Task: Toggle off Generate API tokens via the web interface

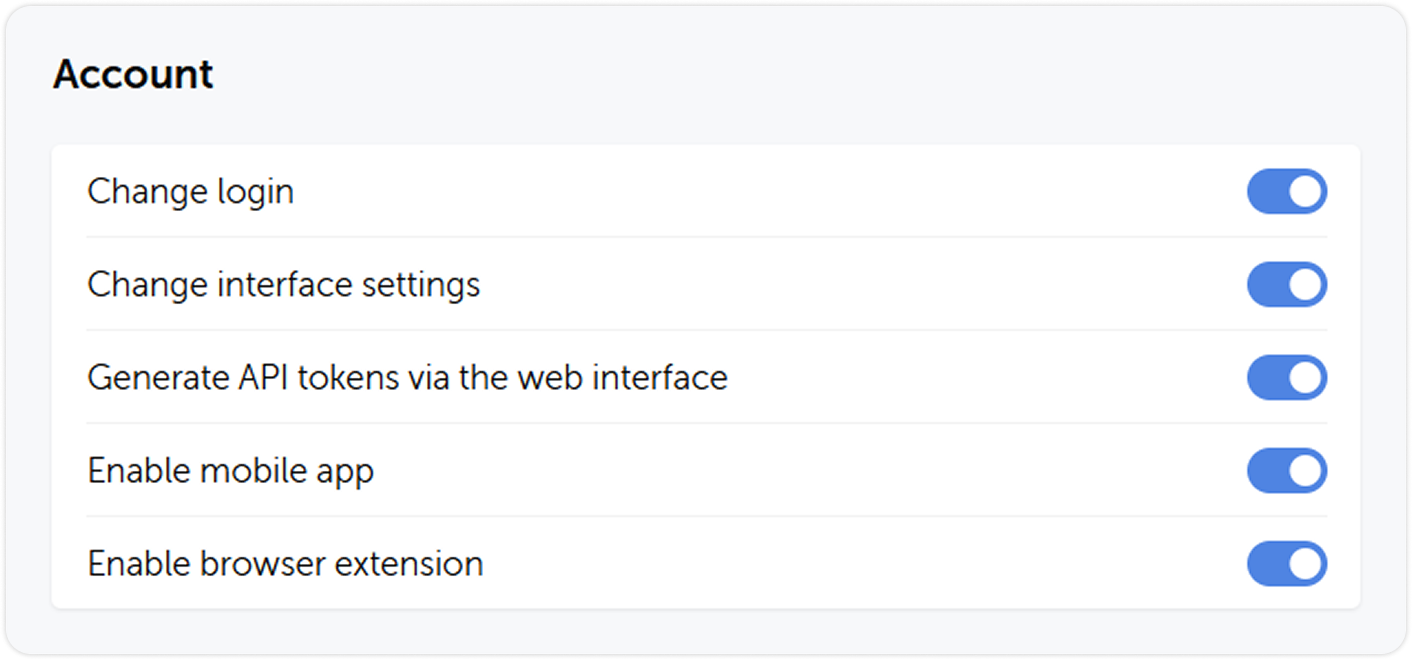Action: [1287, 377]
